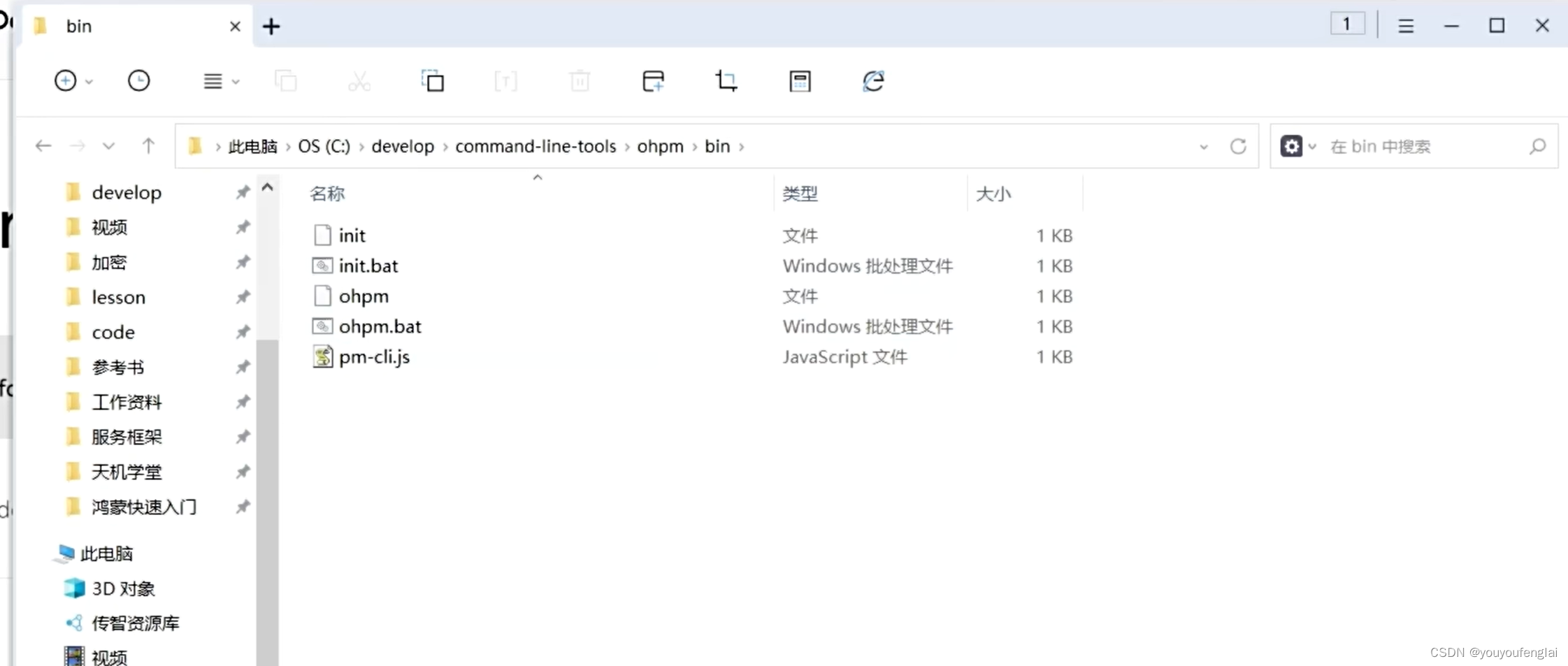Click the Copy toolbar icon
Viewport: 1568px width, 666px height.
click(286, 81)
